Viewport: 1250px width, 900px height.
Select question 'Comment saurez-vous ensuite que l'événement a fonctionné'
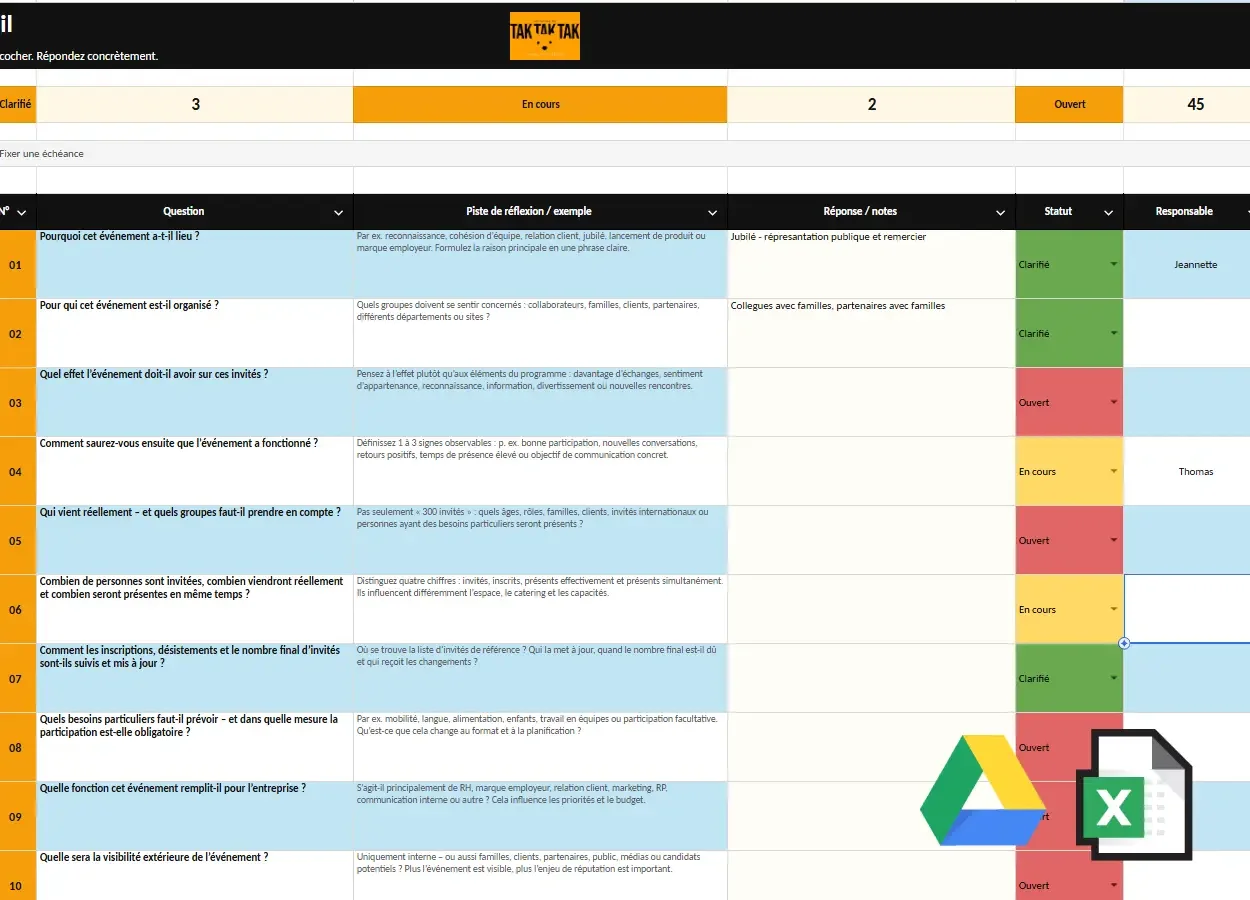[x=178, y=443]
